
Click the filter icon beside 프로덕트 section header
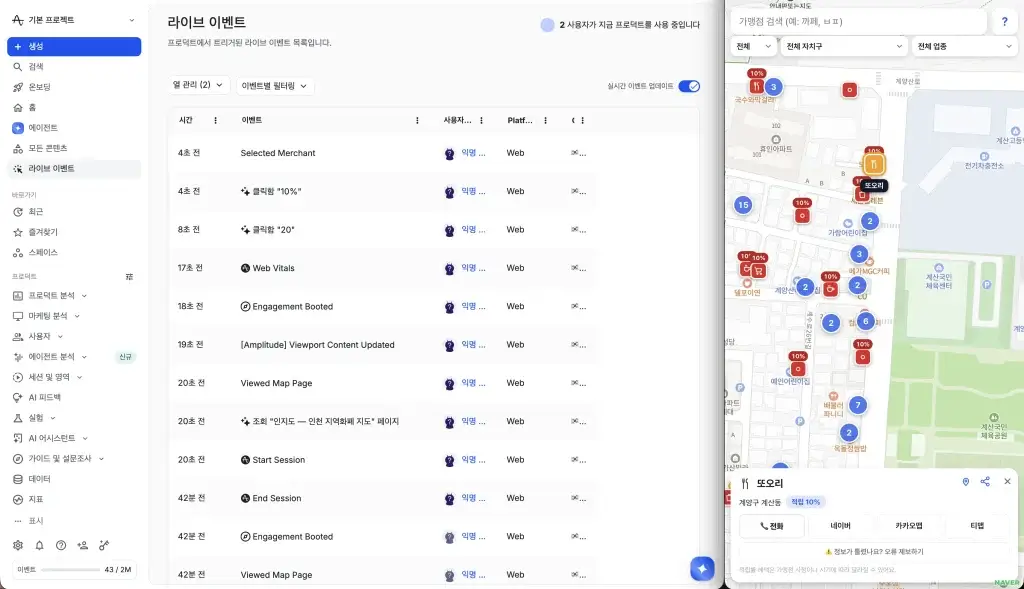click(129, 277)
